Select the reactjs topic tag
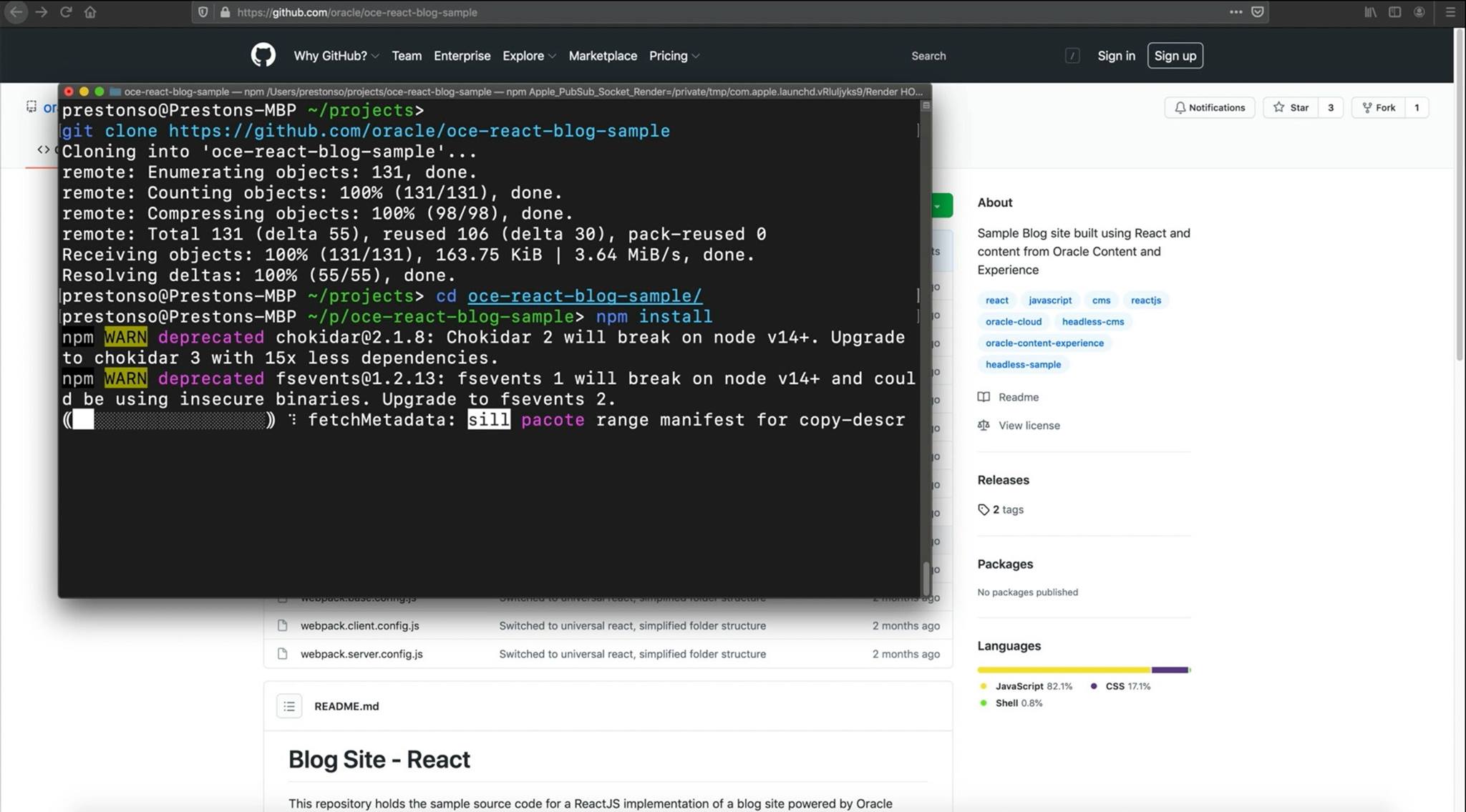This screenshot has width=1466, height=812. coord(1145,300)
